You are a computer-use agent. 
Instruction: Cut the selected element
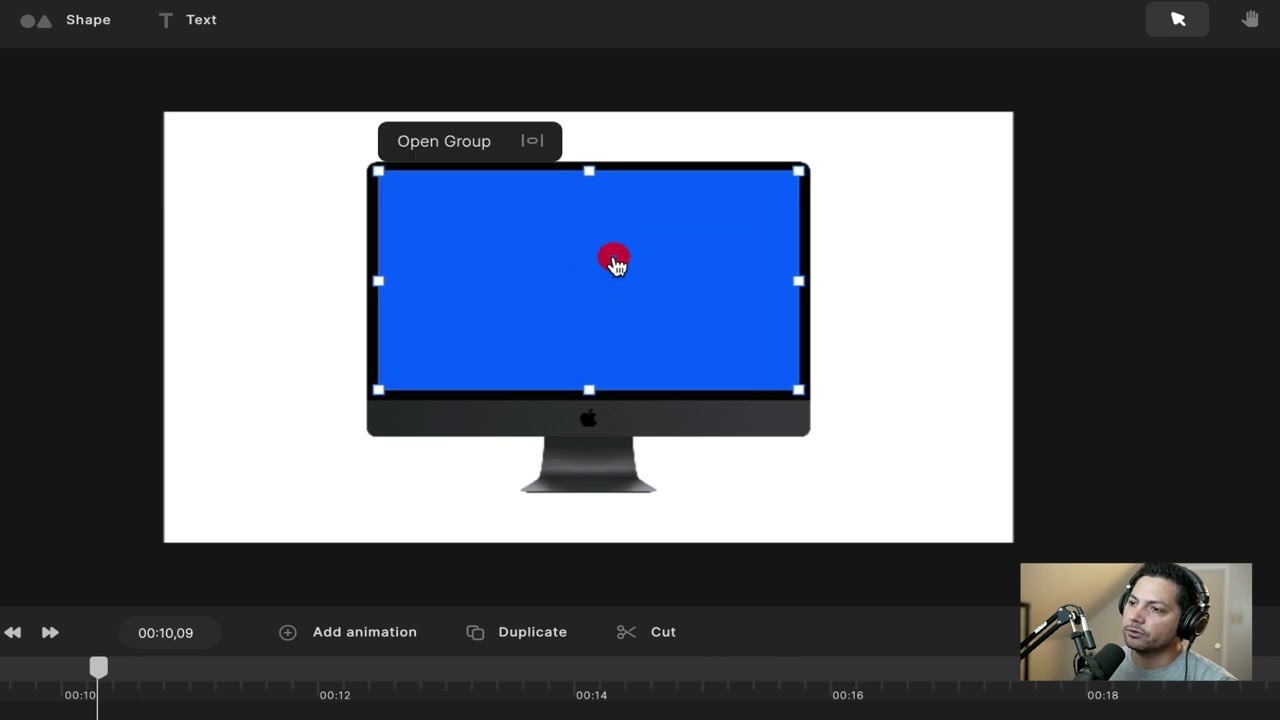(646, 632)
